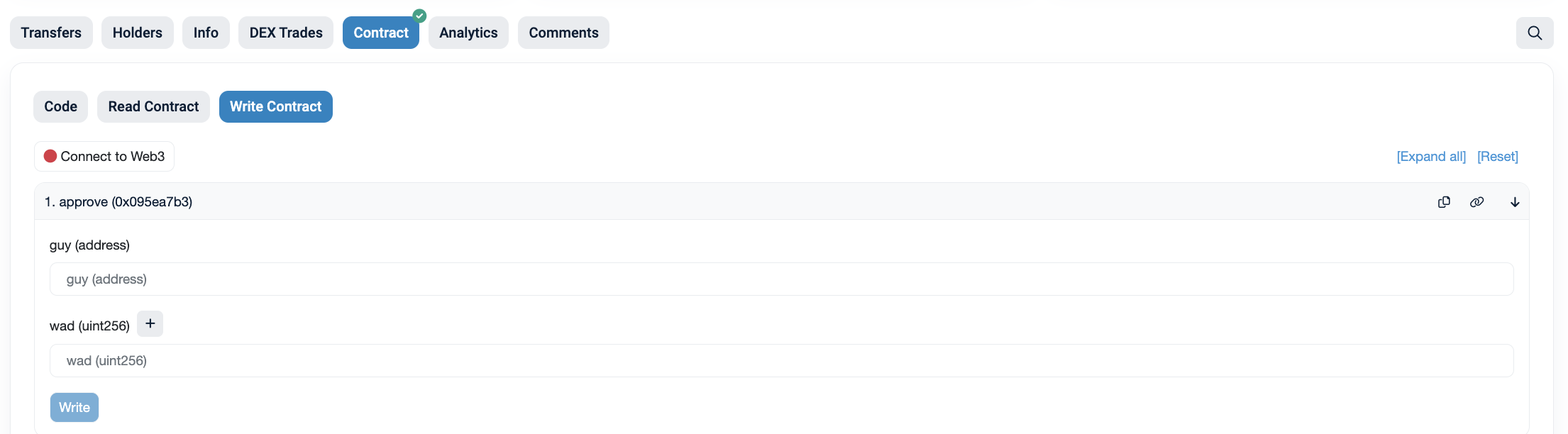Switch to the Analytics tab
Viewport: 1568px width, 434px height.
(x=468, y=33)
